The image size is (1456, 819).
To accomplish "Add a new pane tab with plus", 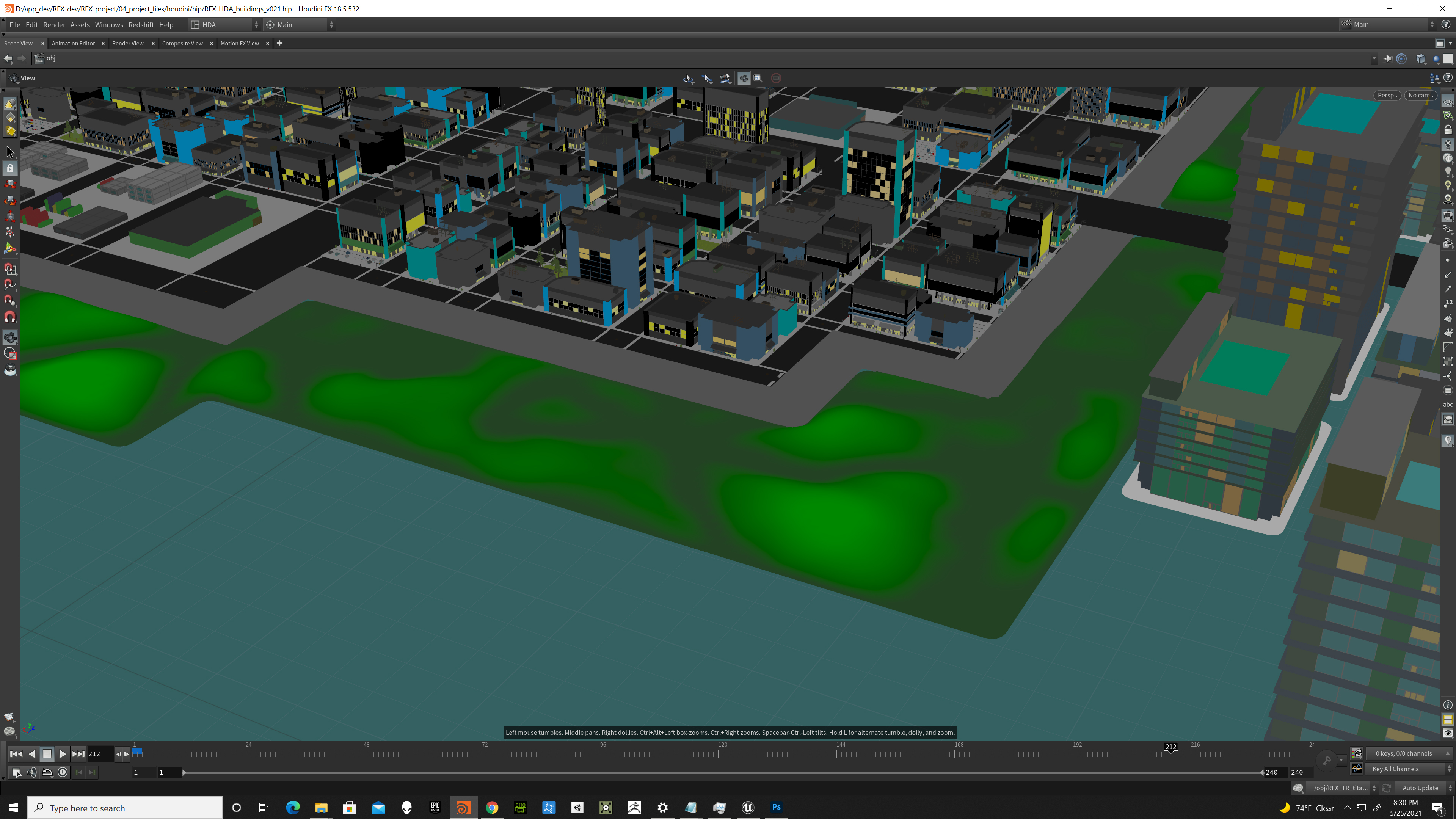I will click(x=279, y=44).
